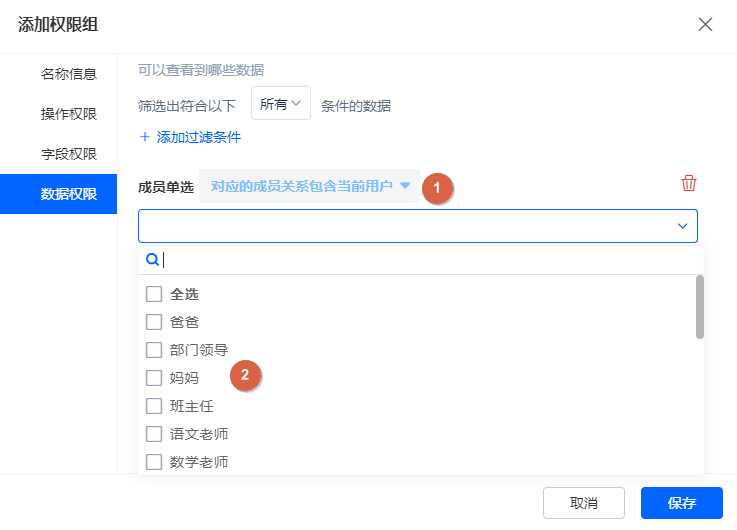
Task: Switch to the 名称信息 tab
Action: (69, 73)
